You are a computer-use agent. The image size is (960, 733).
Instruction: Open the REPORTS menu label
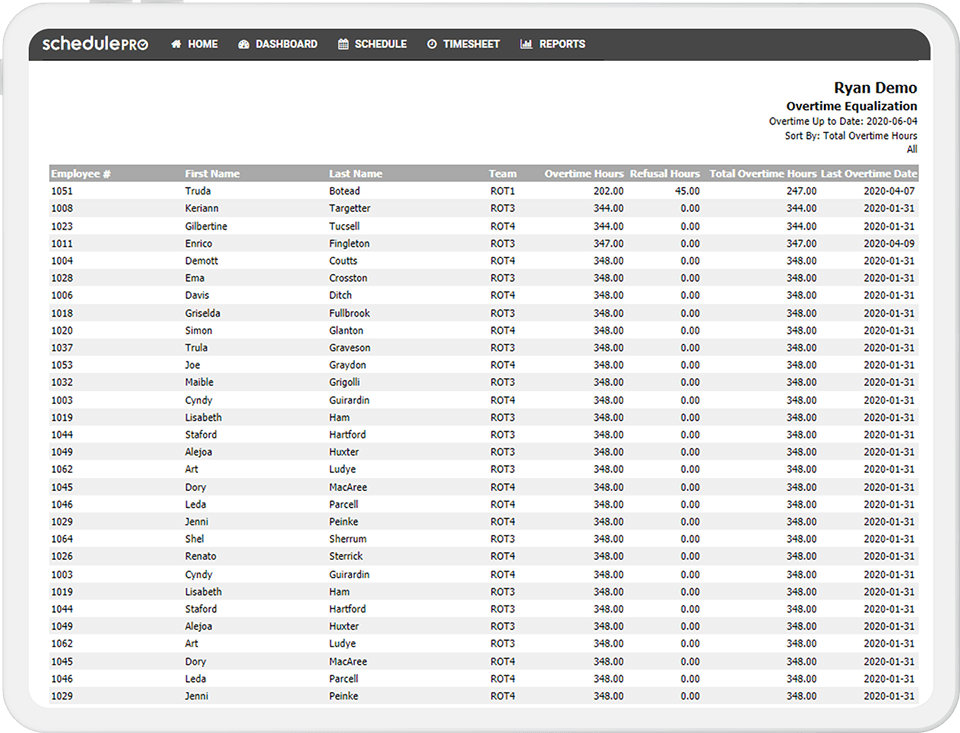click(x=562, y=44)
